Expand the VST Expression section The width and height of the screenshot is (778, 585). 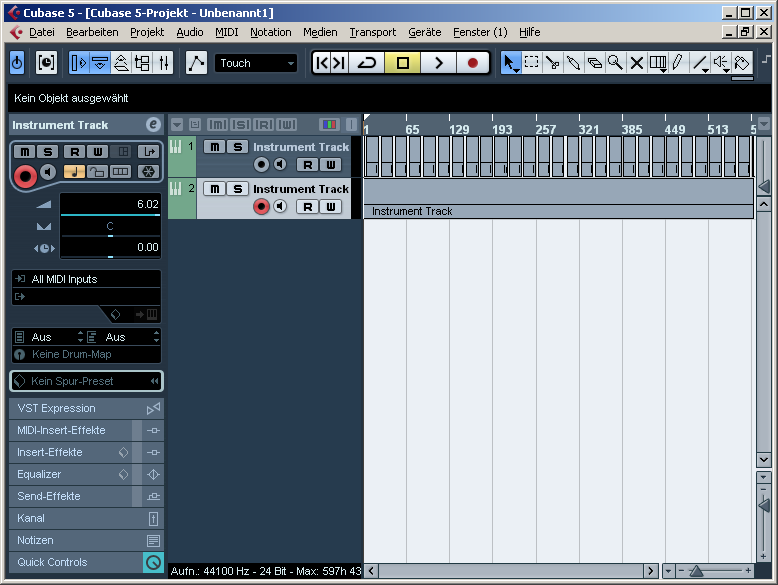pyautogui.click(x=86, y=408)
